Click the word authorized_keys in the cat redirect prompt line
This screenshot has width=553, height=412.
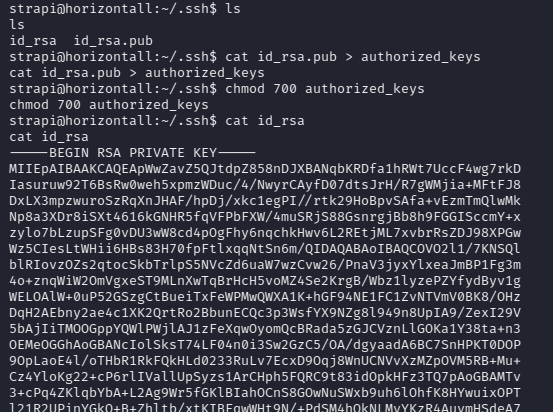point(420,57)
